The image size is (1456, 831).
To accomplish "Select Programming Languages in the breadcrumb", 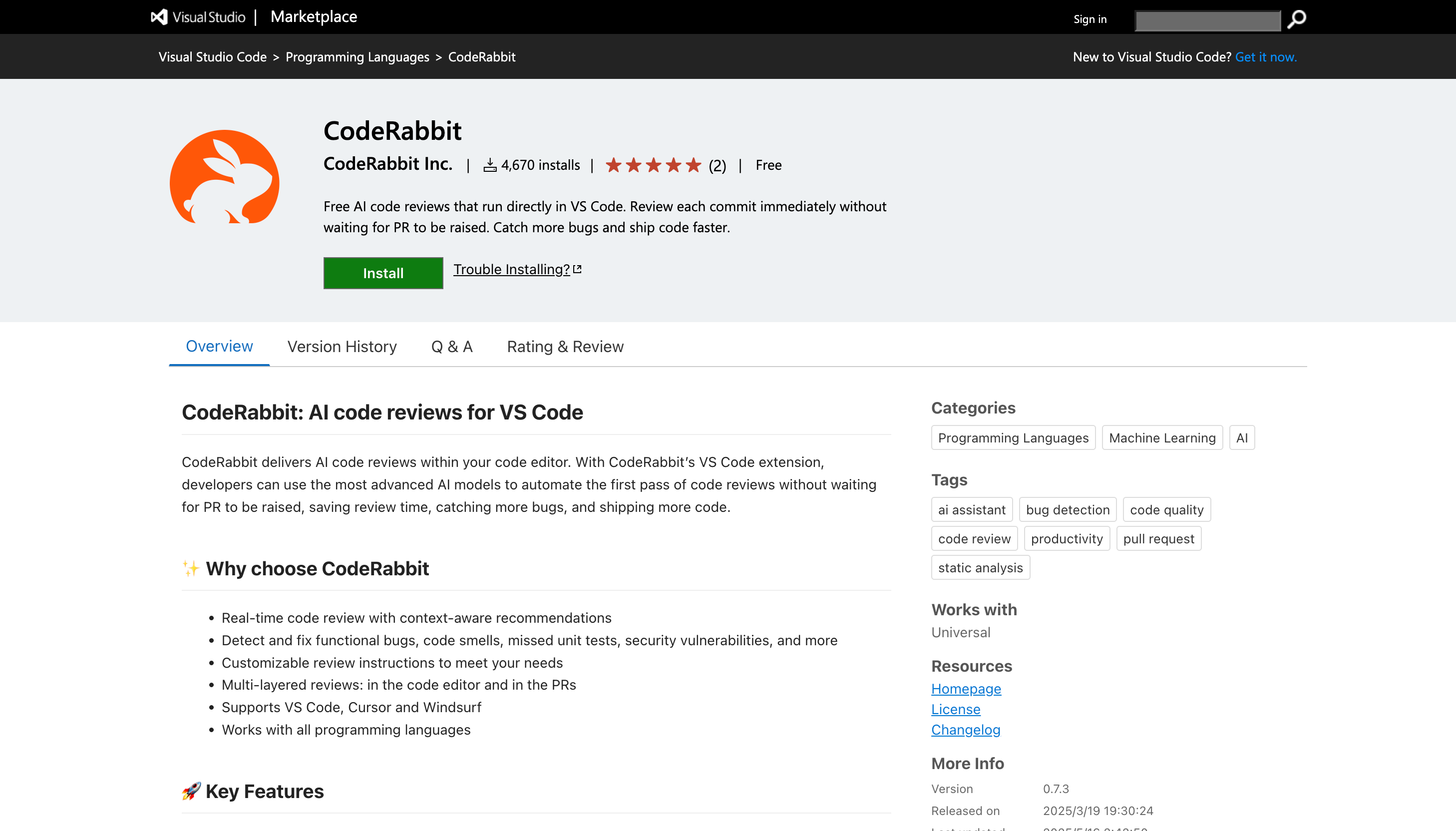I will coord(357,57).
